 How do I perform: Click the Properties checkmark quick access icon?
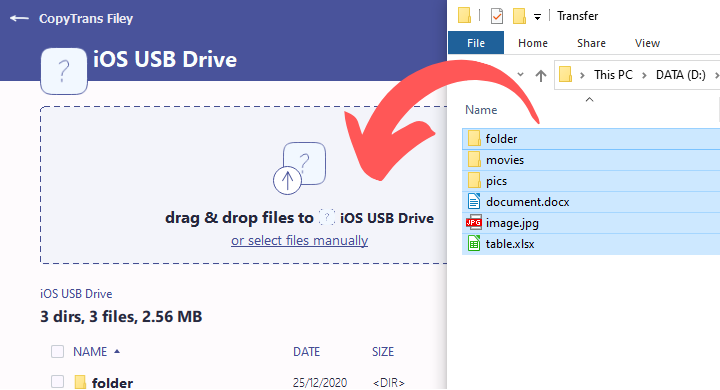[x=496, y=16]
